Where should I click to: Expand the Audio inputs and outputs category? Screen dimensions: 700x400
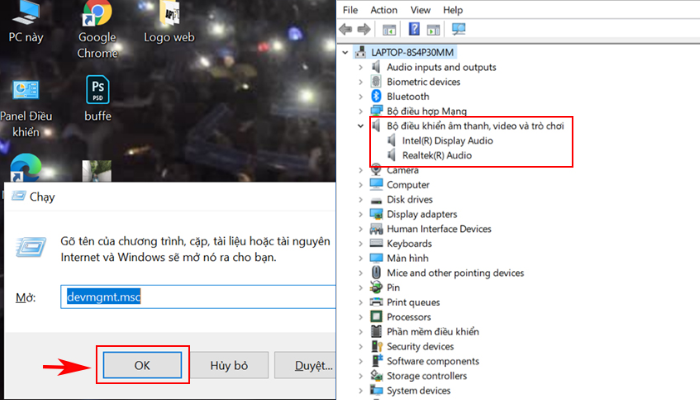click(360, 67)
